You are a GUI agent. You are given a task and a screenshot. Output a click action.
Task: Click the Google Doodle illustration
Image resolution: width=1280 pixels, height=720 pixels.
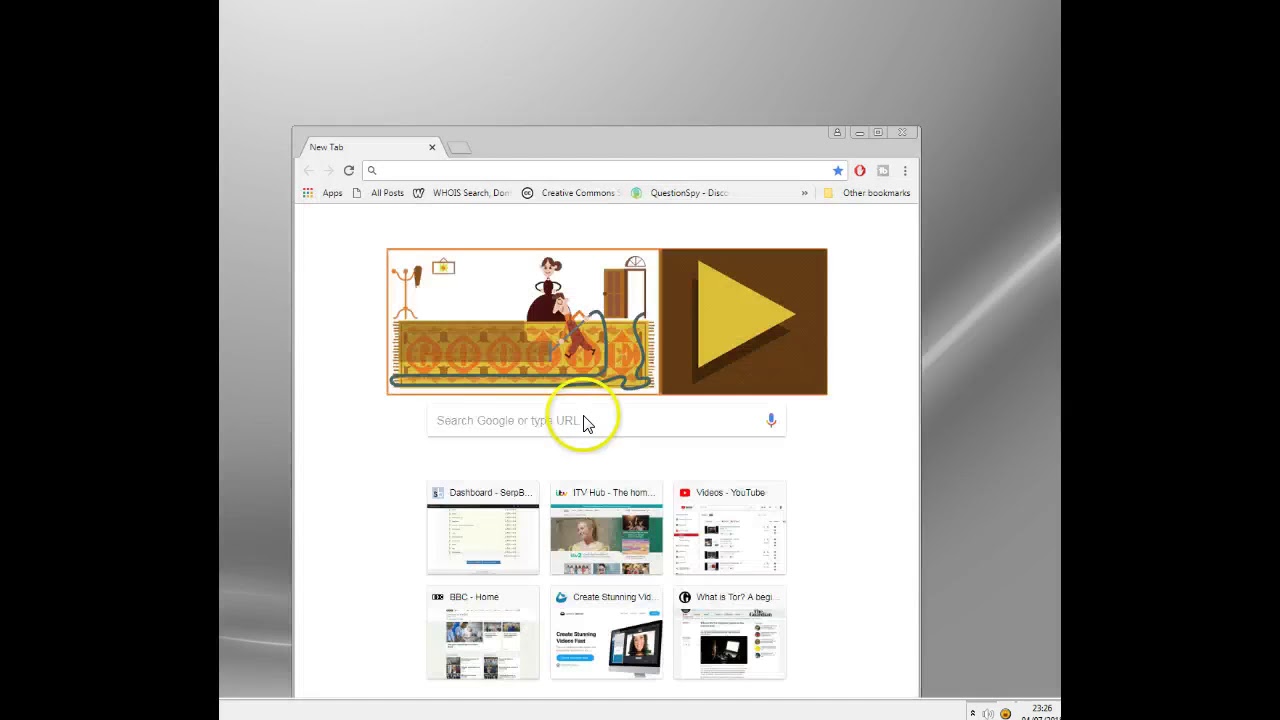[523, 322]
